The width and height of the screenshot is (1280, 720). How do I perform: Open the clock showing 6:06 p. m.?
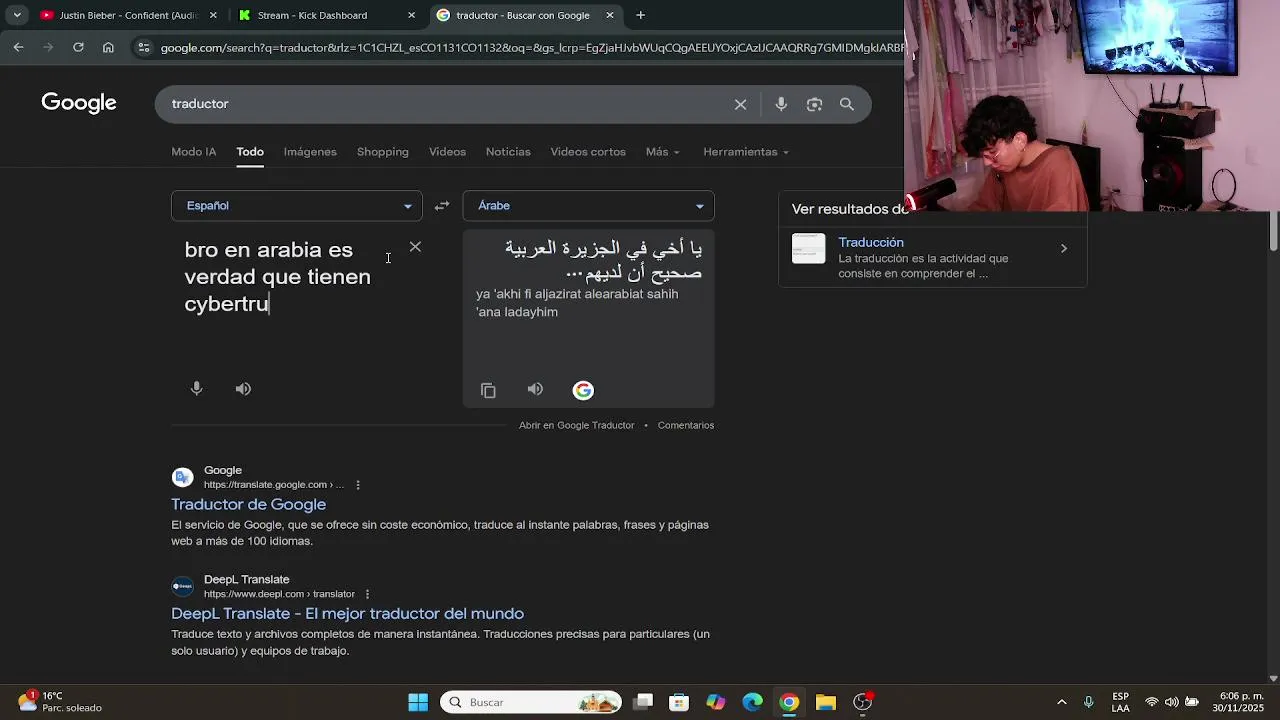[x=1241, y=702]
